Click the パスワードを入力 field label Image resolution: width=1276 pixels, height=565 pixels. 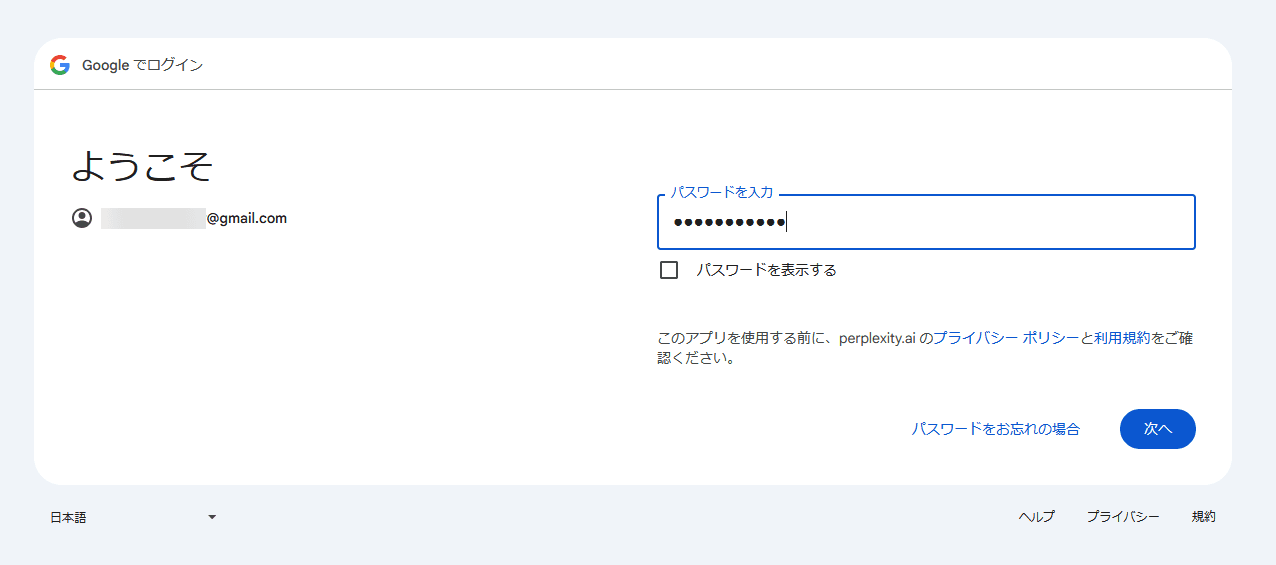[721, 193]
